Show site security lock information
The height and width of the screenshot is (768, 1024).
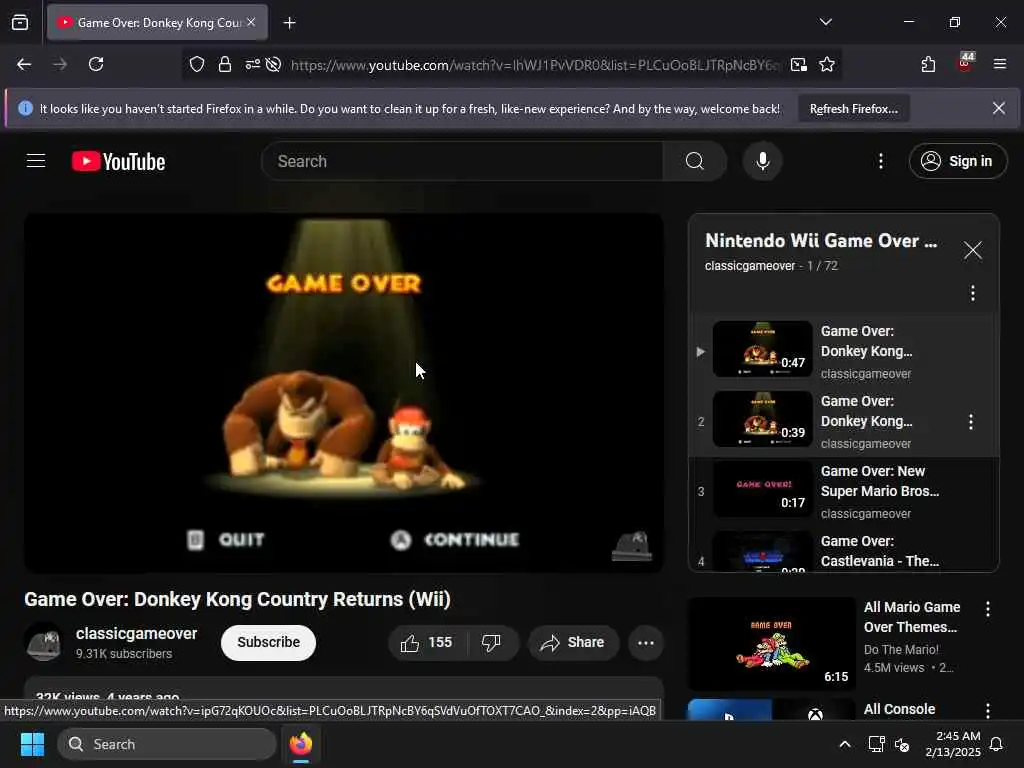[225, 64]
